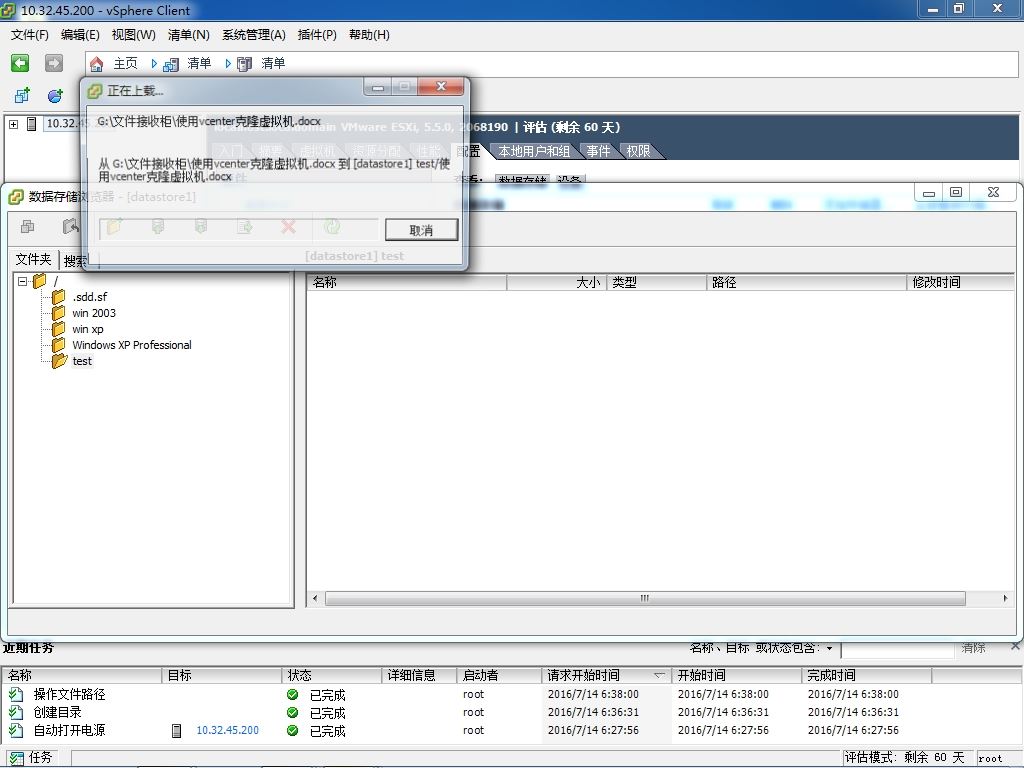The height and width of the screenshot is (768, 1024).
Task: Click task icon for 自动打开电源 row
Action: 16,730
